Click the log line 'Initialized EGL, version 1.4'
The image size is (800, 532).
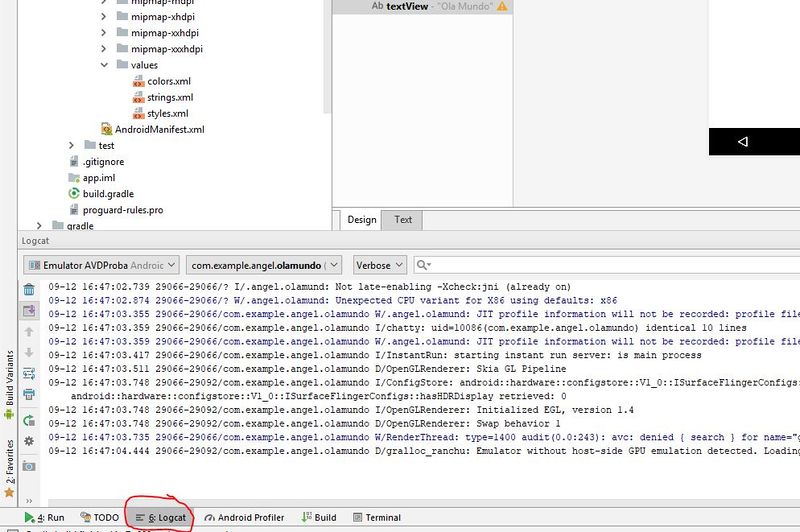341,410
